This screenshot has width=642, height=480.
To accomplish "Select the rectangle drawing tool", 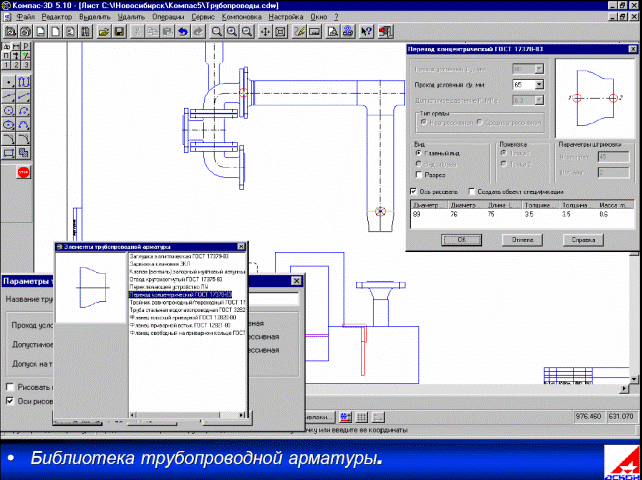I will click(x=9, y=153).
